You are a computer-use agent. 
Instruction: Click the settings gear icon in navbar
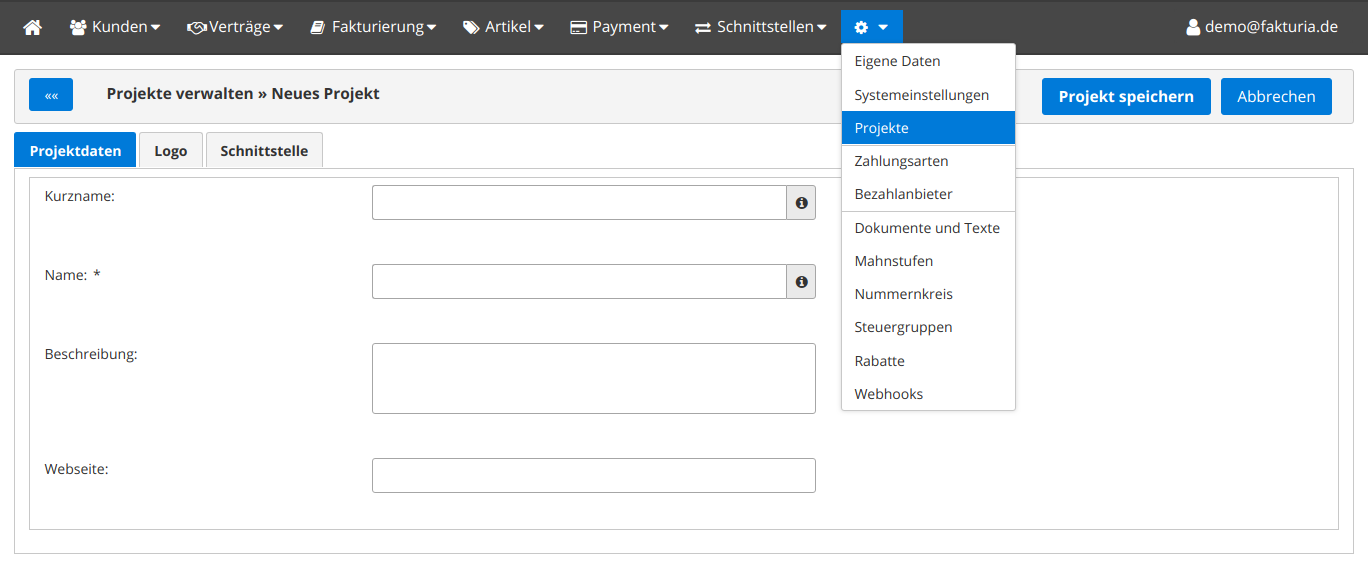[x=862, y=27]
